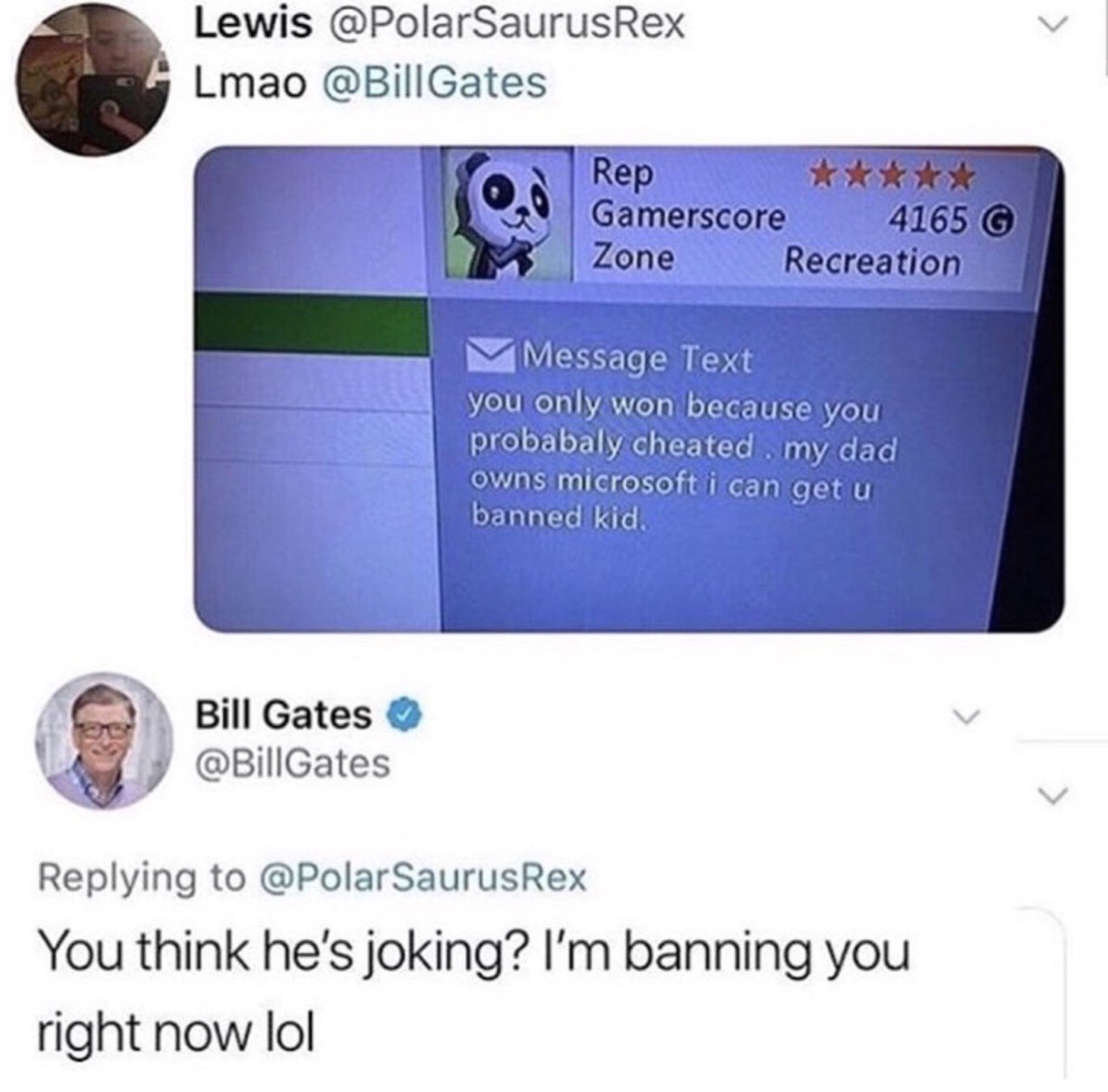Open the attached Xbox message image
This screenshot has height=1092, width=1108.
tap(628, 389)
